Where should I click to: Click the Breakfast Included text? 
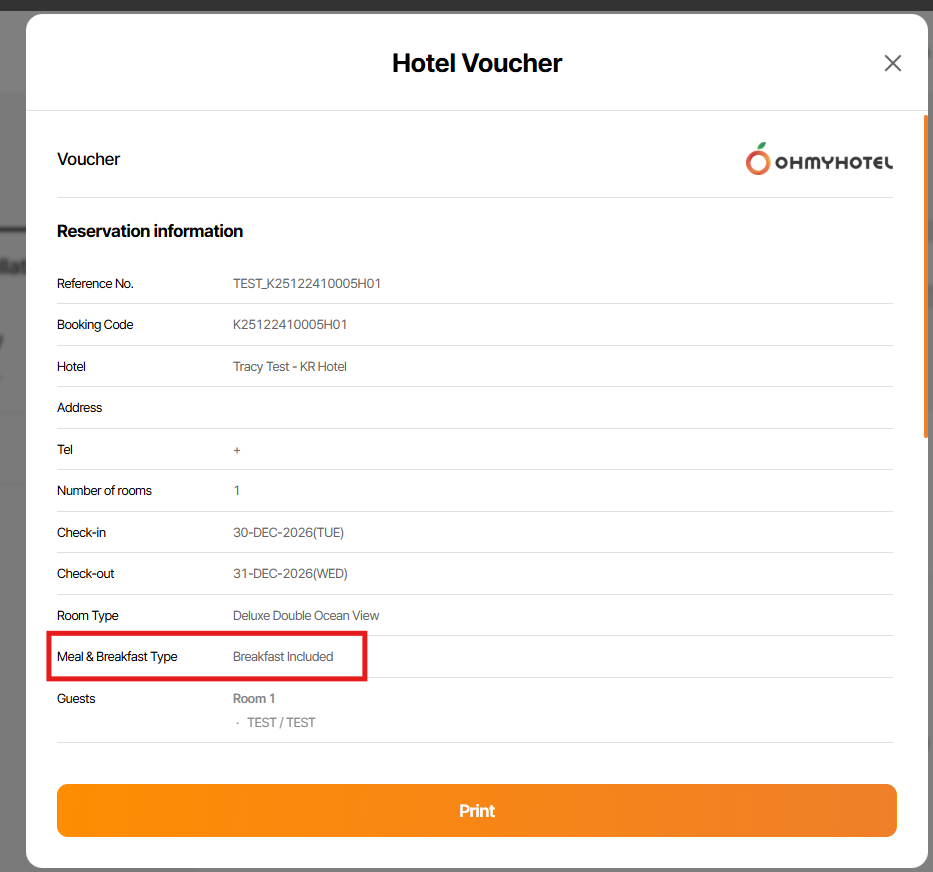pos(283,657)
